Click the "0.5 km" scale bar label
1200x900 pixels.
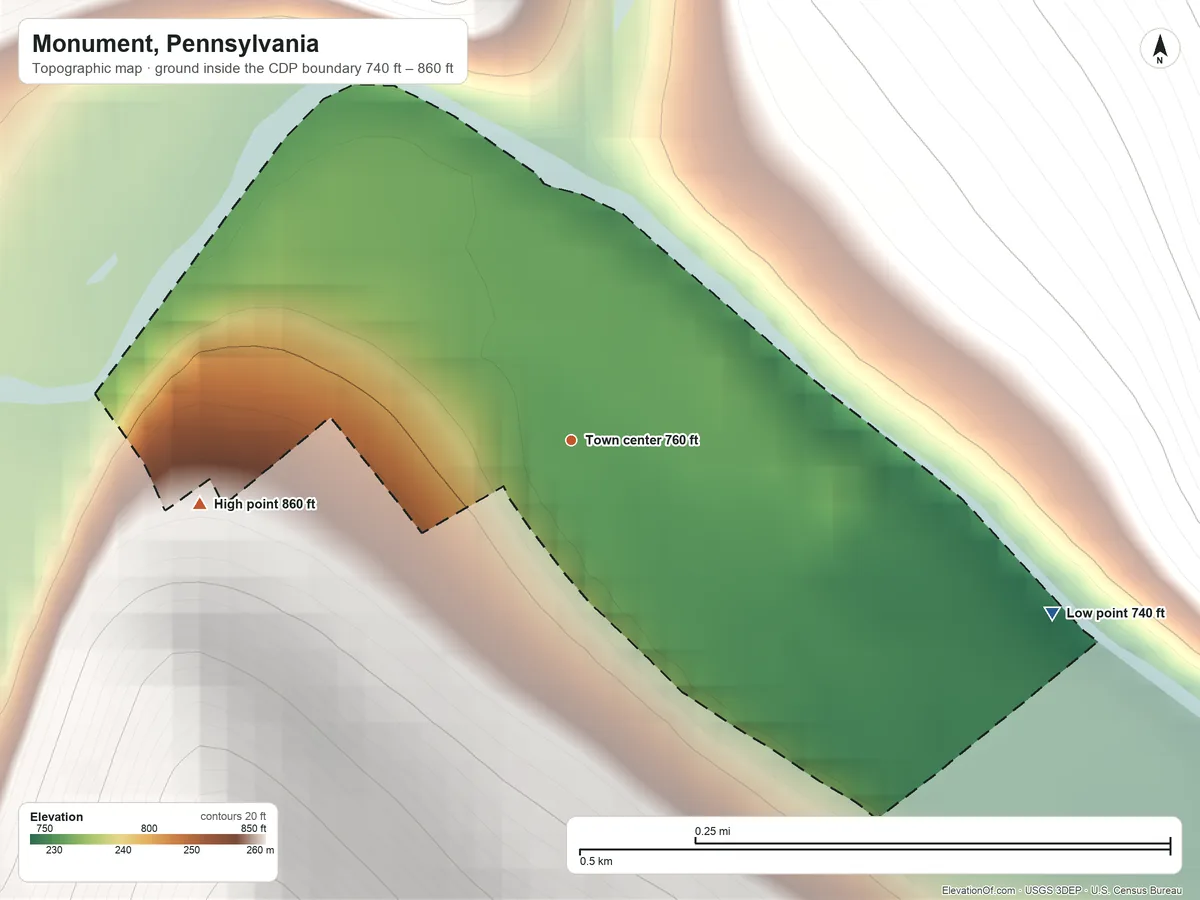[596, 860]
